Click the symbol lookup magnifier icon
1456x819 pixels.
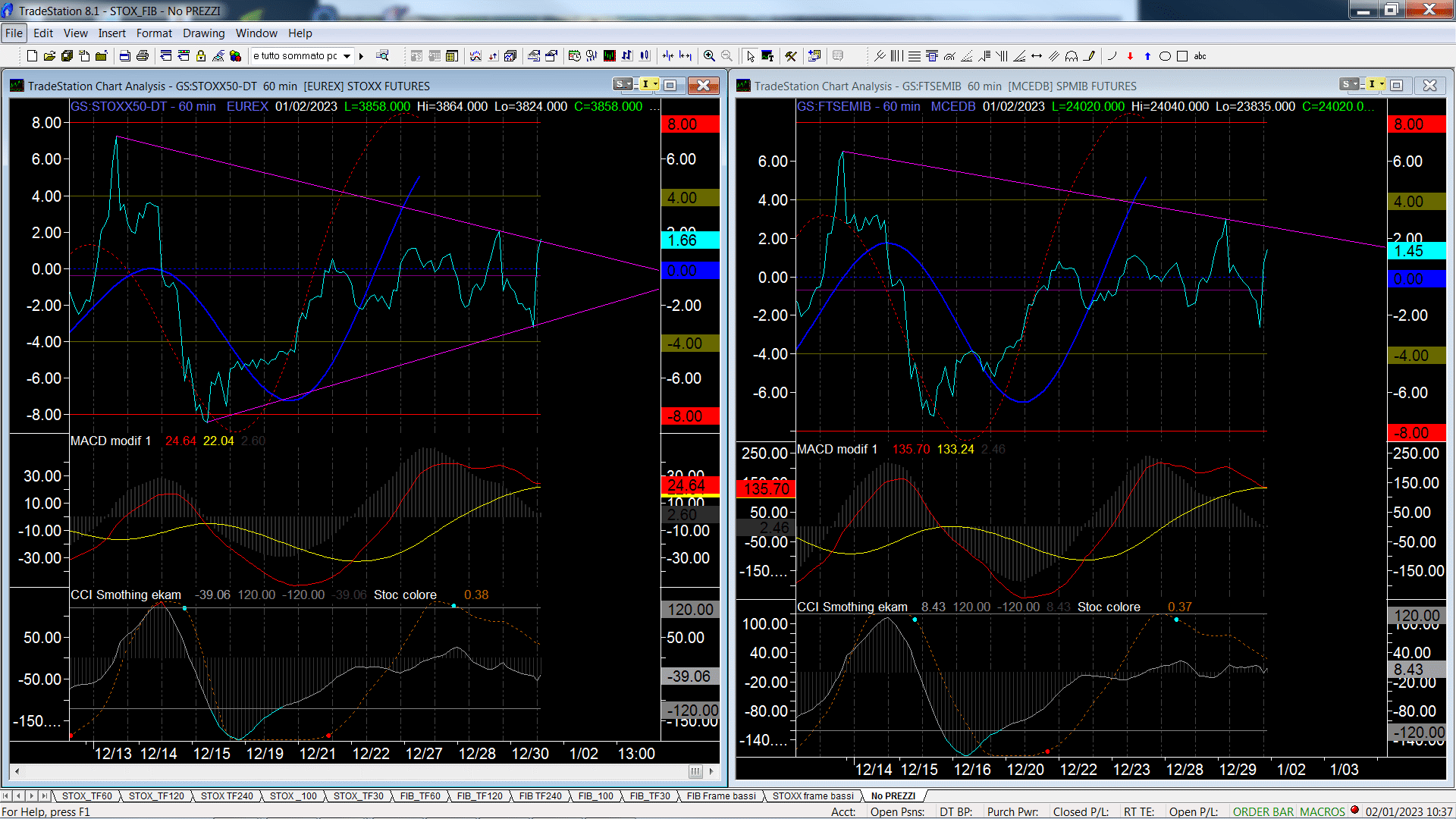point(382,55)
